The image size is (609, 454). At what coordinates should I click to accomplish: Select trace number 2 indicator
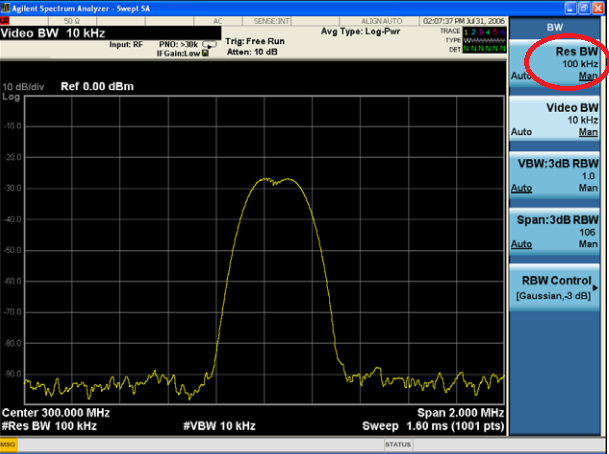click(x=475, y=32)
